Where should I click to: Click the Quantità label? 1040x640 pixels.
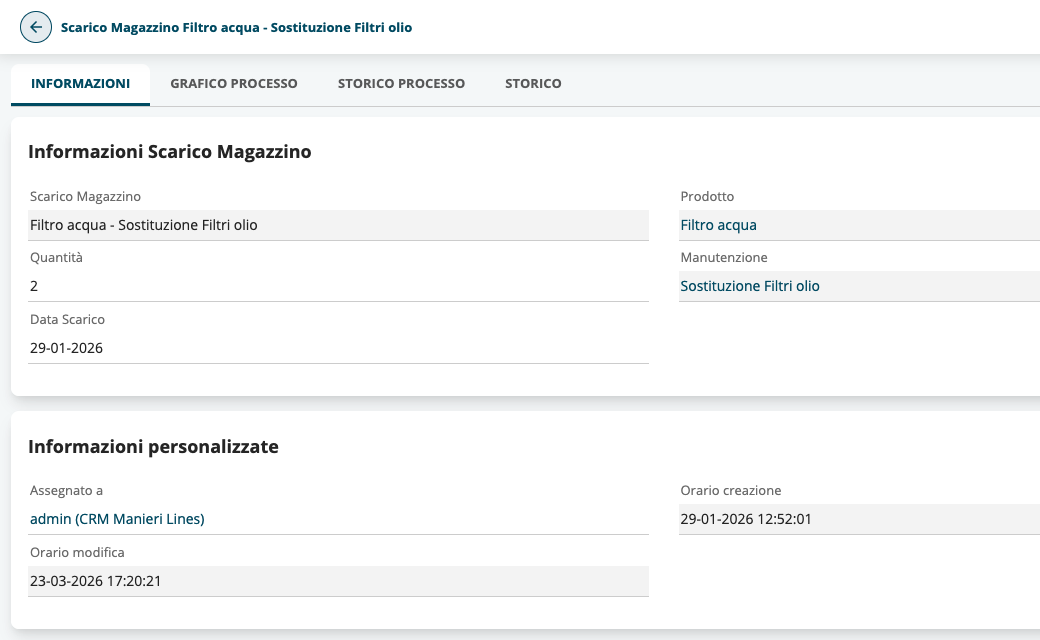[56, 257]
